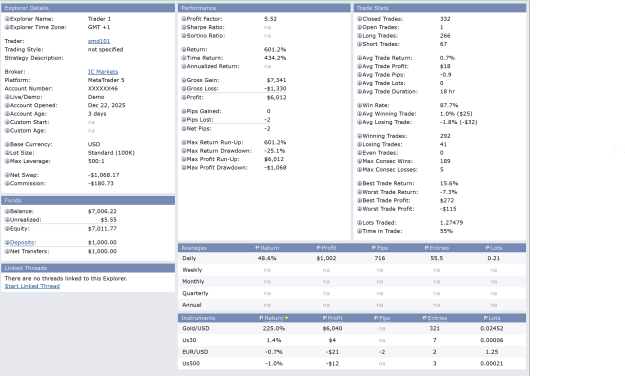Click the info icon beside Base Currency
Screen dimensions: 625x376
tap(7, 144)
